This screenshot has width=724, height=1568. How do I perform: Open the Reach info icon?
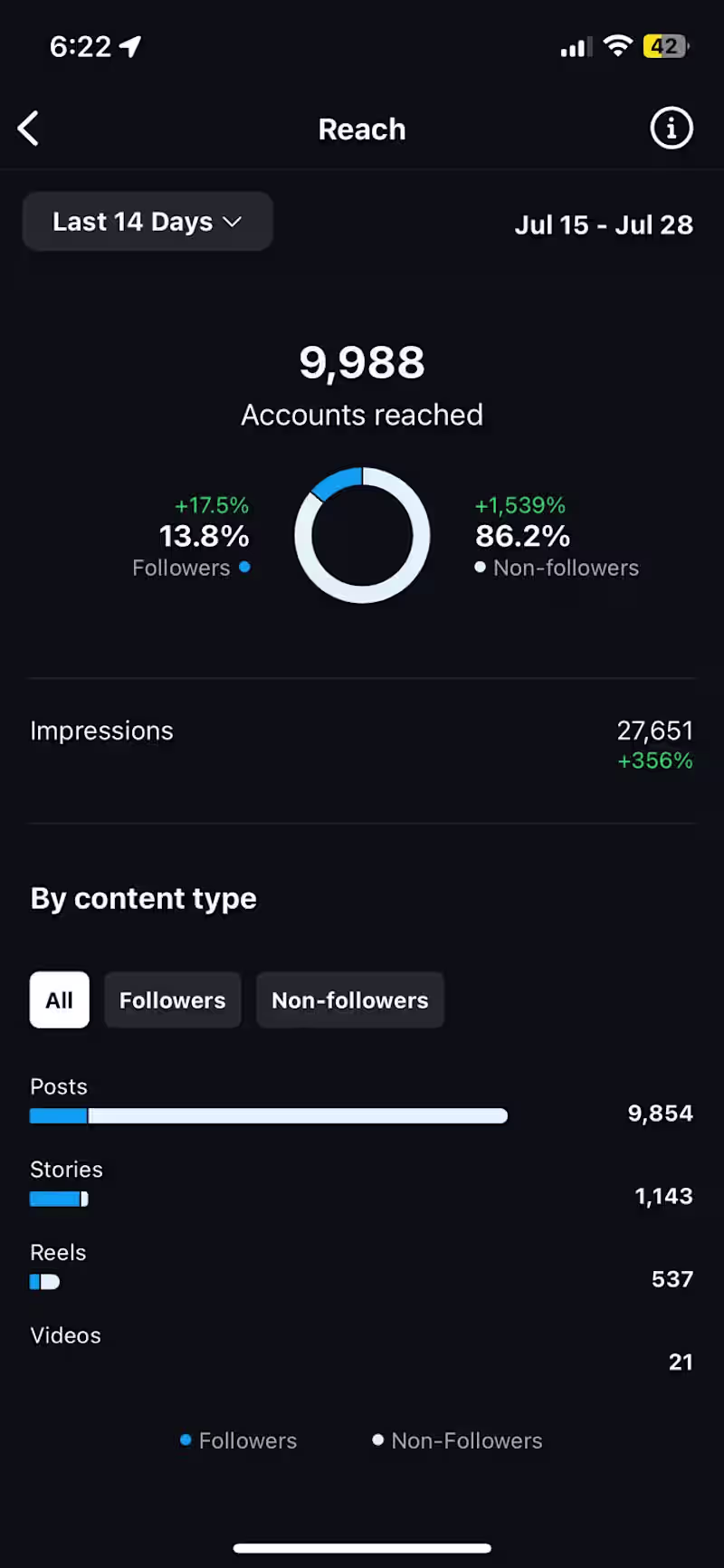click(672, 129)
